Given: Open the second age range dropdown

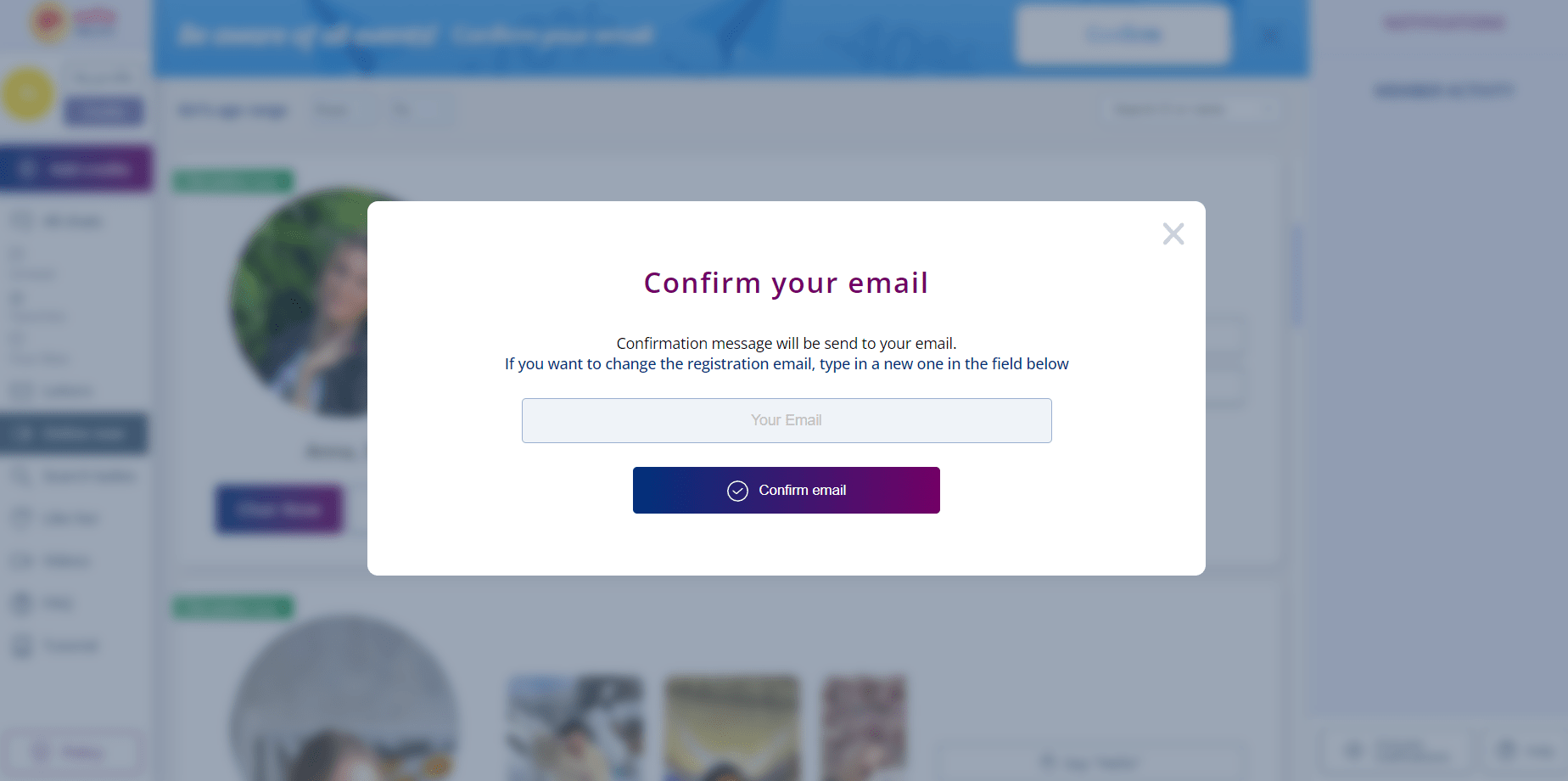Looking at the screenshot, I should [418, 110].
